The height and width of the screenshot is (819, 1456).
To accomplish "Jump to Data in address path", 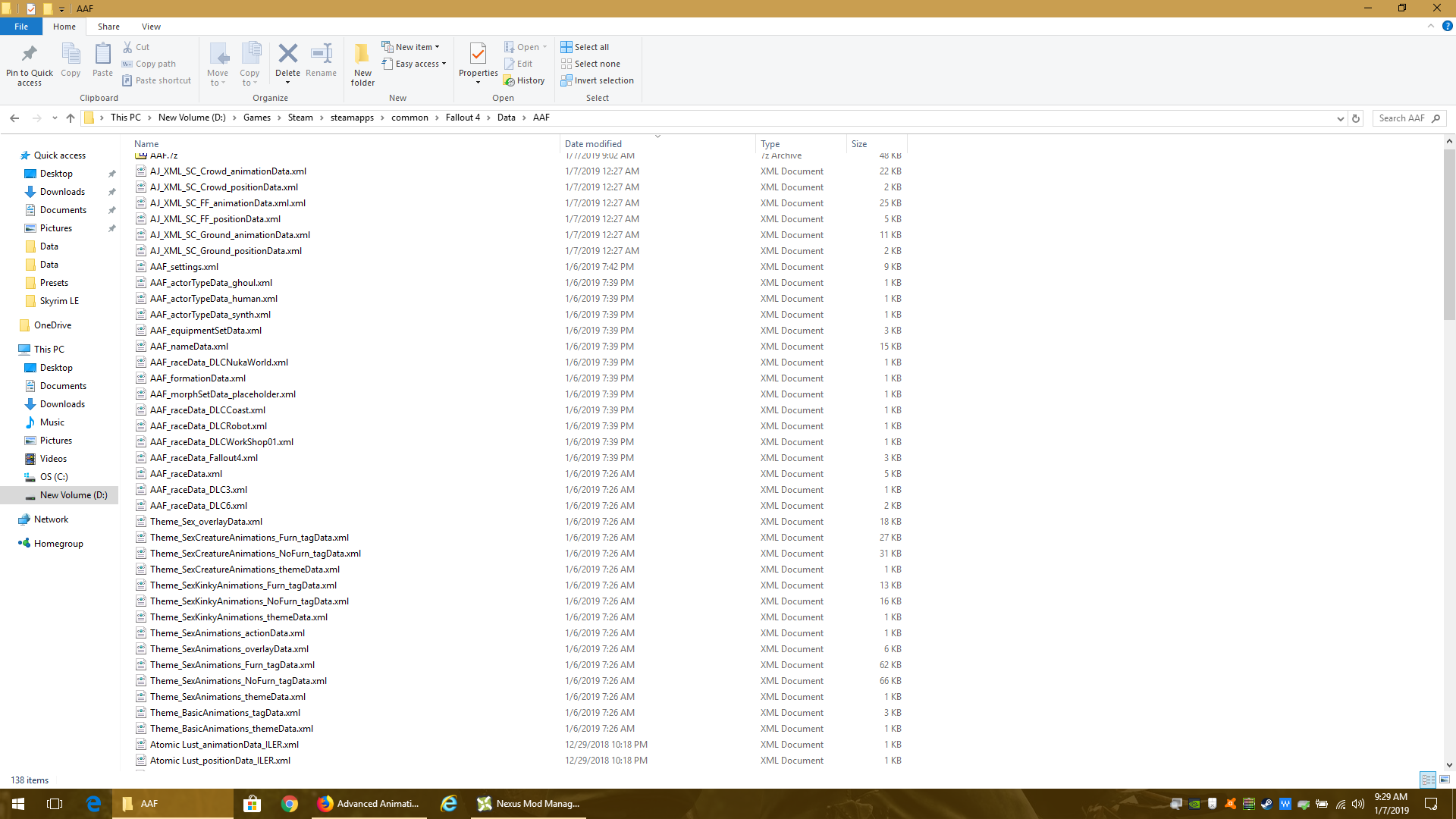I will click(507, 118).
